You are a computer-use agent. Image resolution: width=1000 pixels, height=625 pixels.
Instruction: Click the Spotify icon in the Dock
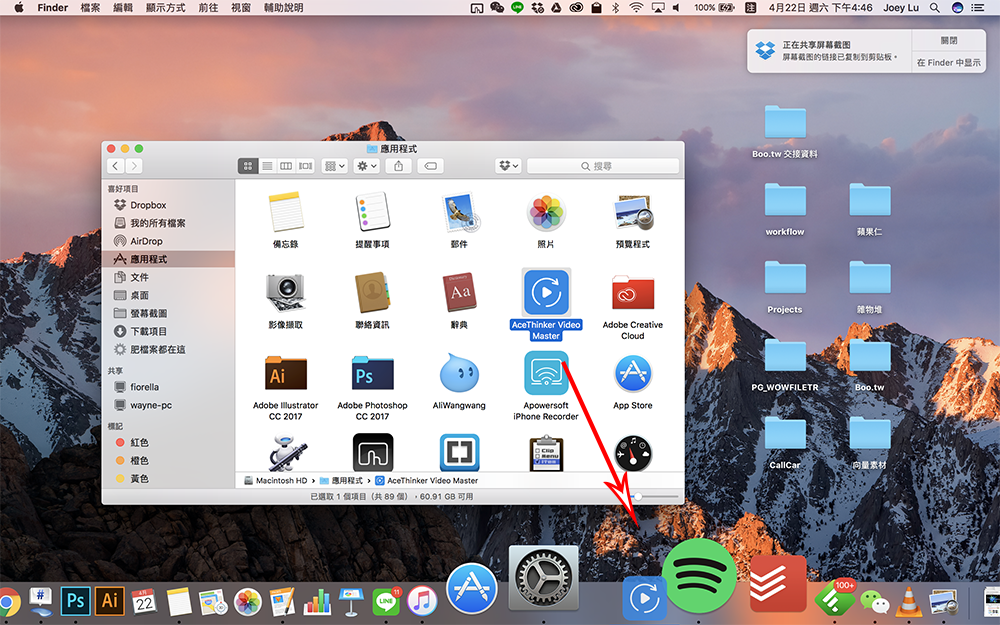coord(700,576)
